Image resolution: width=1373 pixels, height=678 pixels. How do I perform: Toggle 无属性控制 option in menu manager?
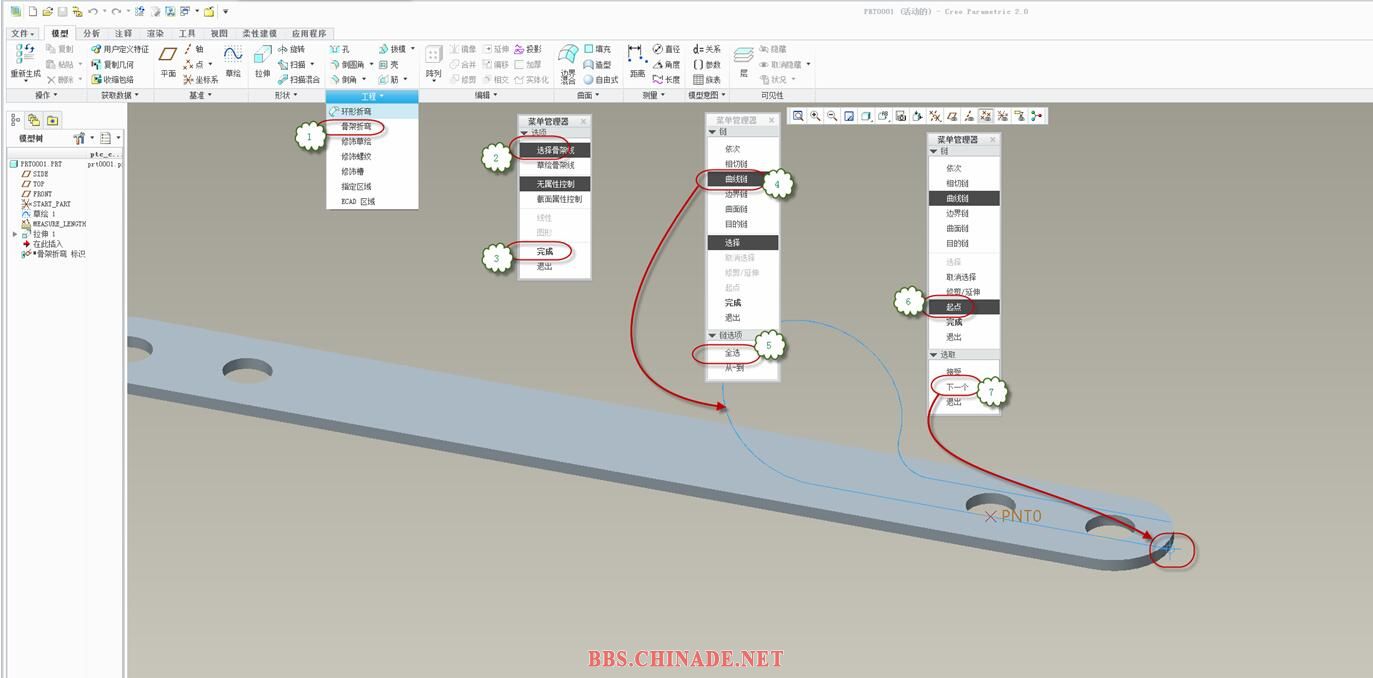(x=555, y=184)
